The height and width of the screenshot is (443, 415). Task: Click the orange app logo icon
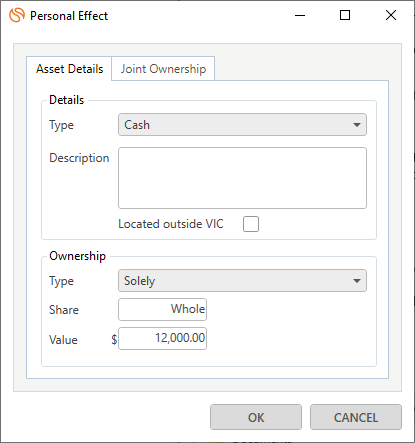tap(17, 15)
